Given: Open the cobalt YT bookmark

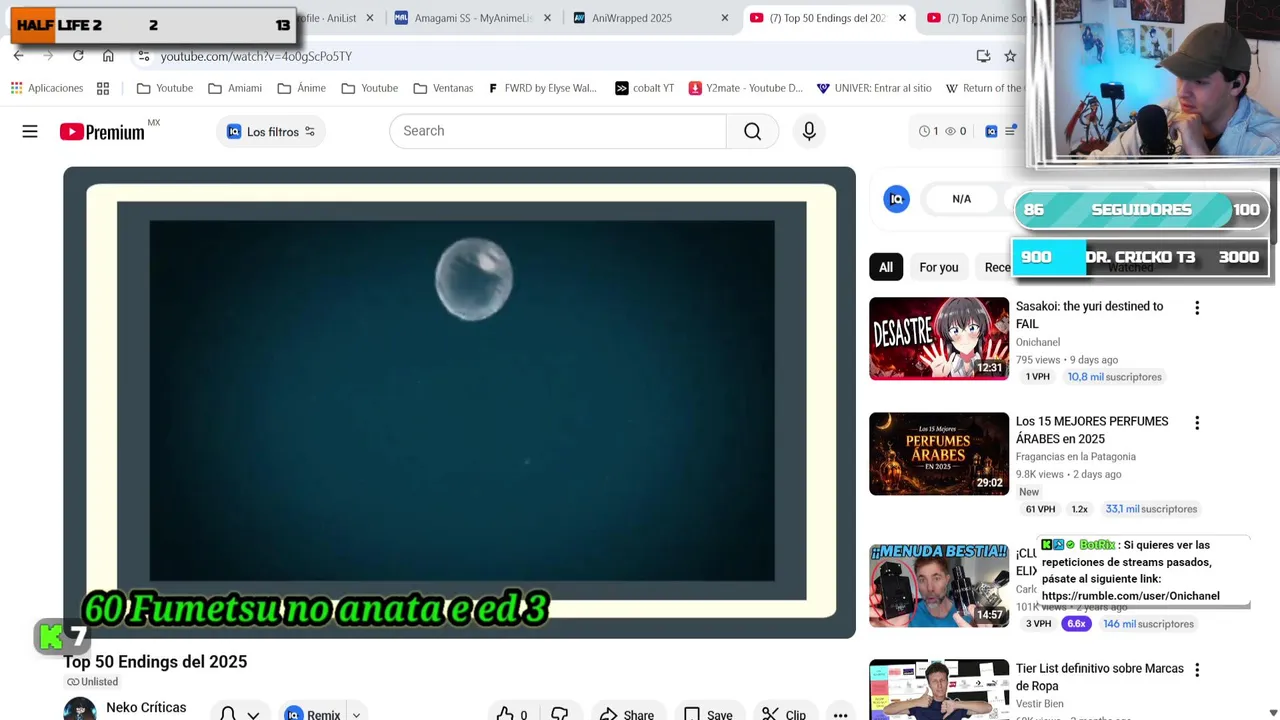Looking at the screenshot, I should (644, 88).
